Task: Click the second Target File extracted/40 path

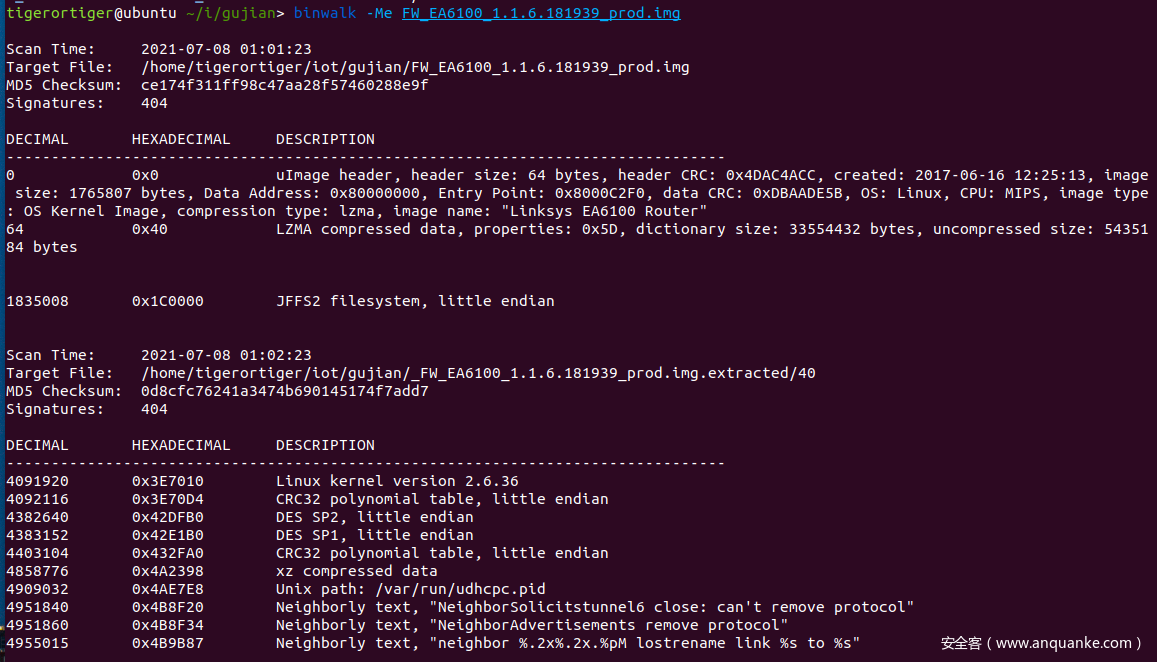Action: [x=478, y=373]
